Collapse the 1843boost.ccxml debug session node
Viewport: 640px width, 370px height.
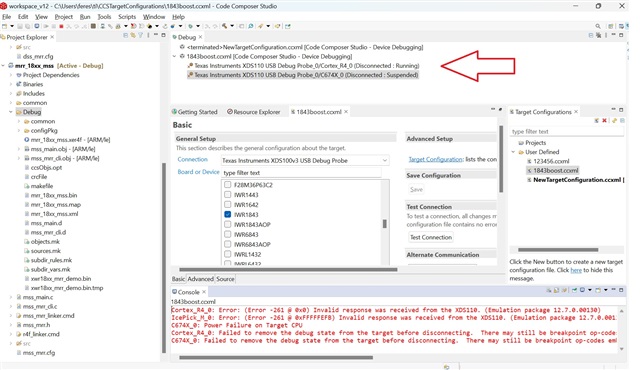point(175,56)
